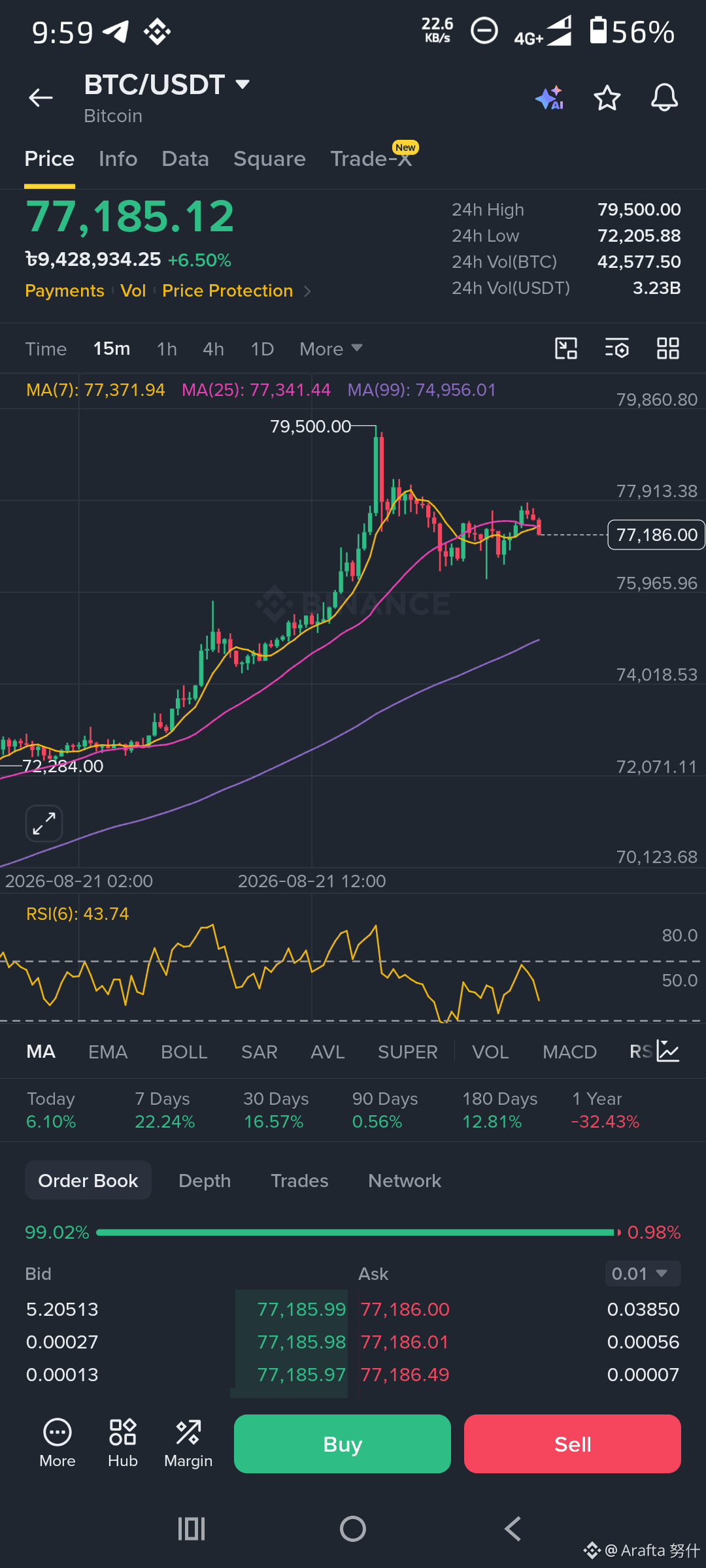Tap the bid/ask ratio bar

tap(358, 1232)
